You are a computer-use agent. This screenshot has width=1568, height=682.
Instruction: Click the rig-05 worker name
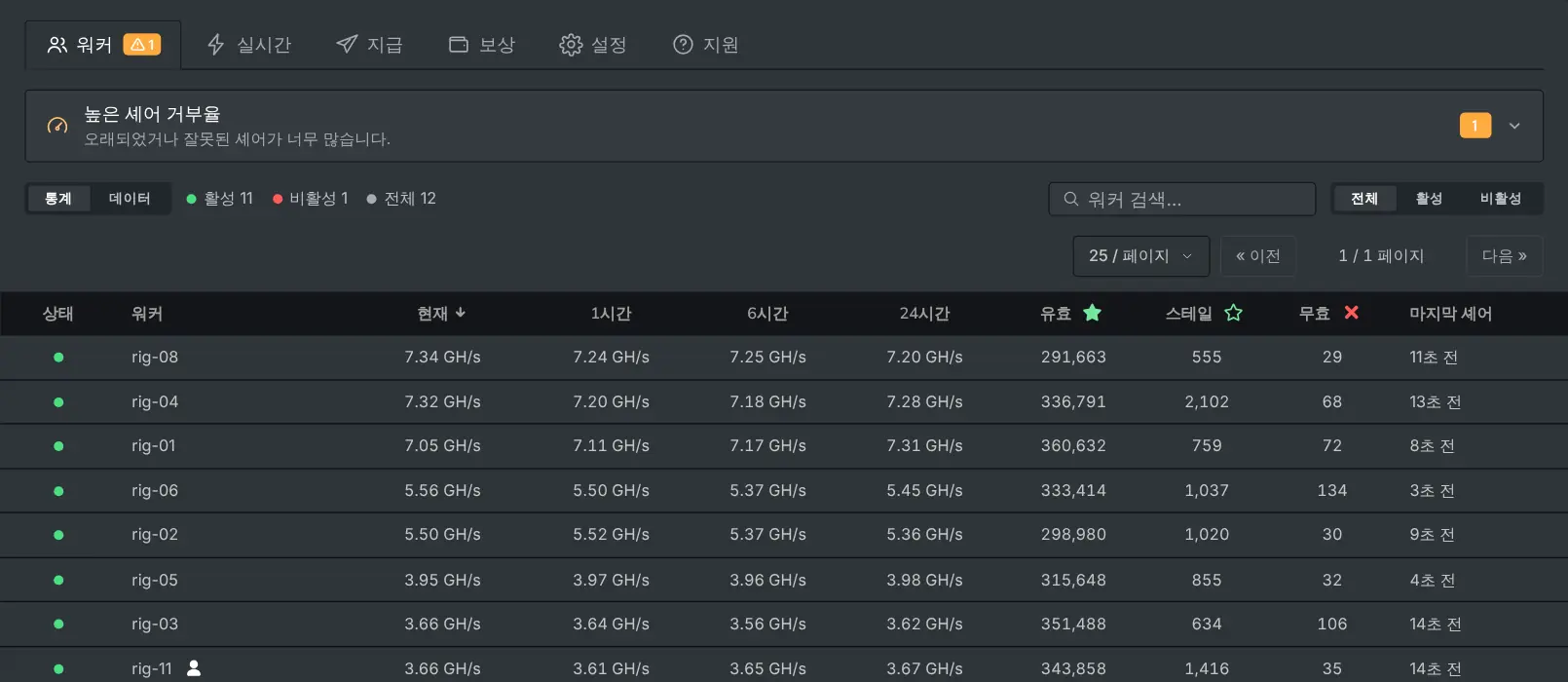click(155, 581)
